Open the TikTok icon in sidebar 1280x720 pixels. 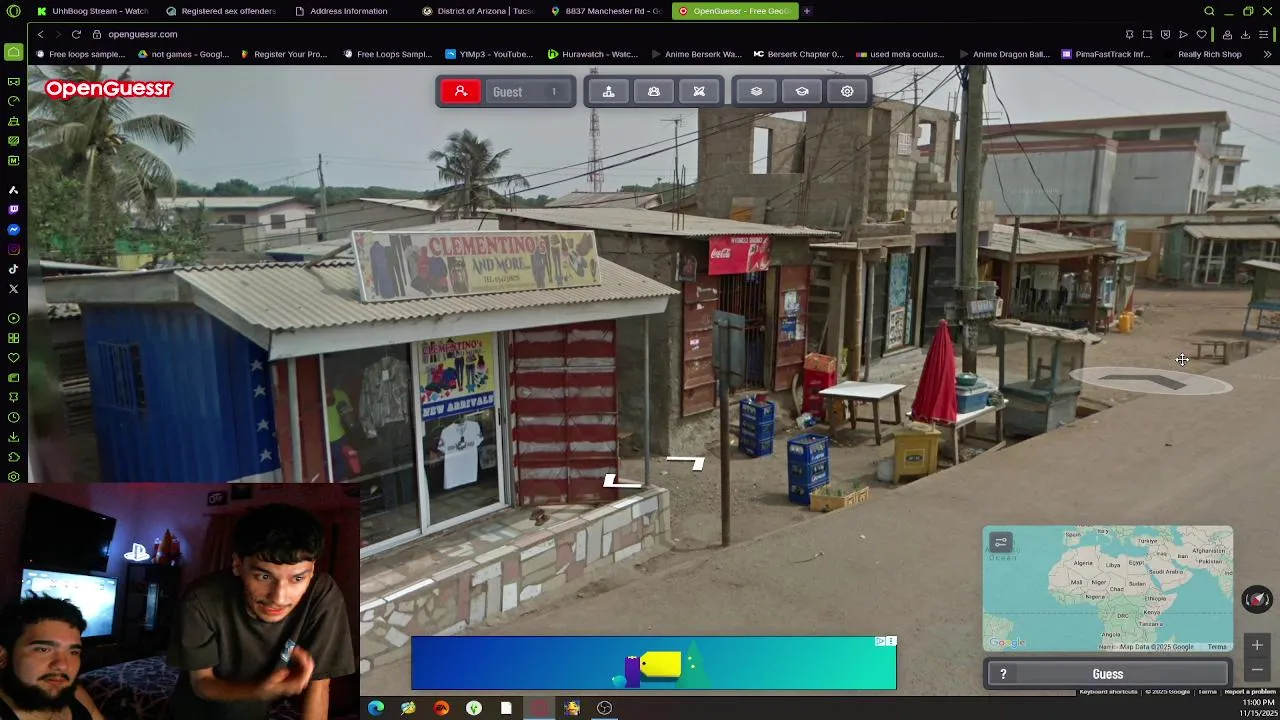[x=13, y=269]
